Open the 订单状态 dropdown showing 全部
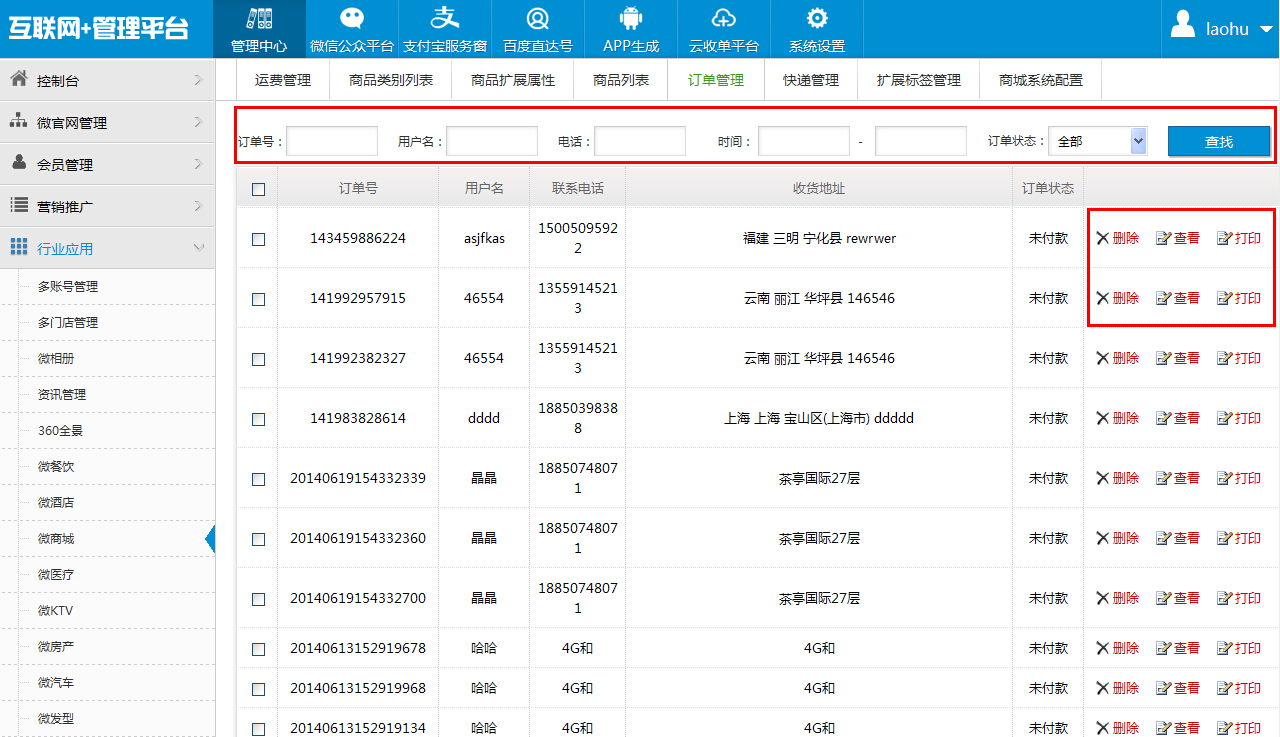 1097,141
